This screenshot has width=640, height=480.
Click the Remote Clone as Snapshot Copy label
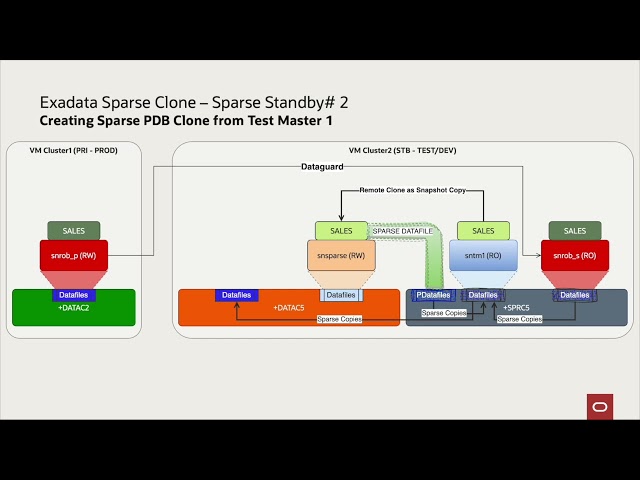point(412,190)
